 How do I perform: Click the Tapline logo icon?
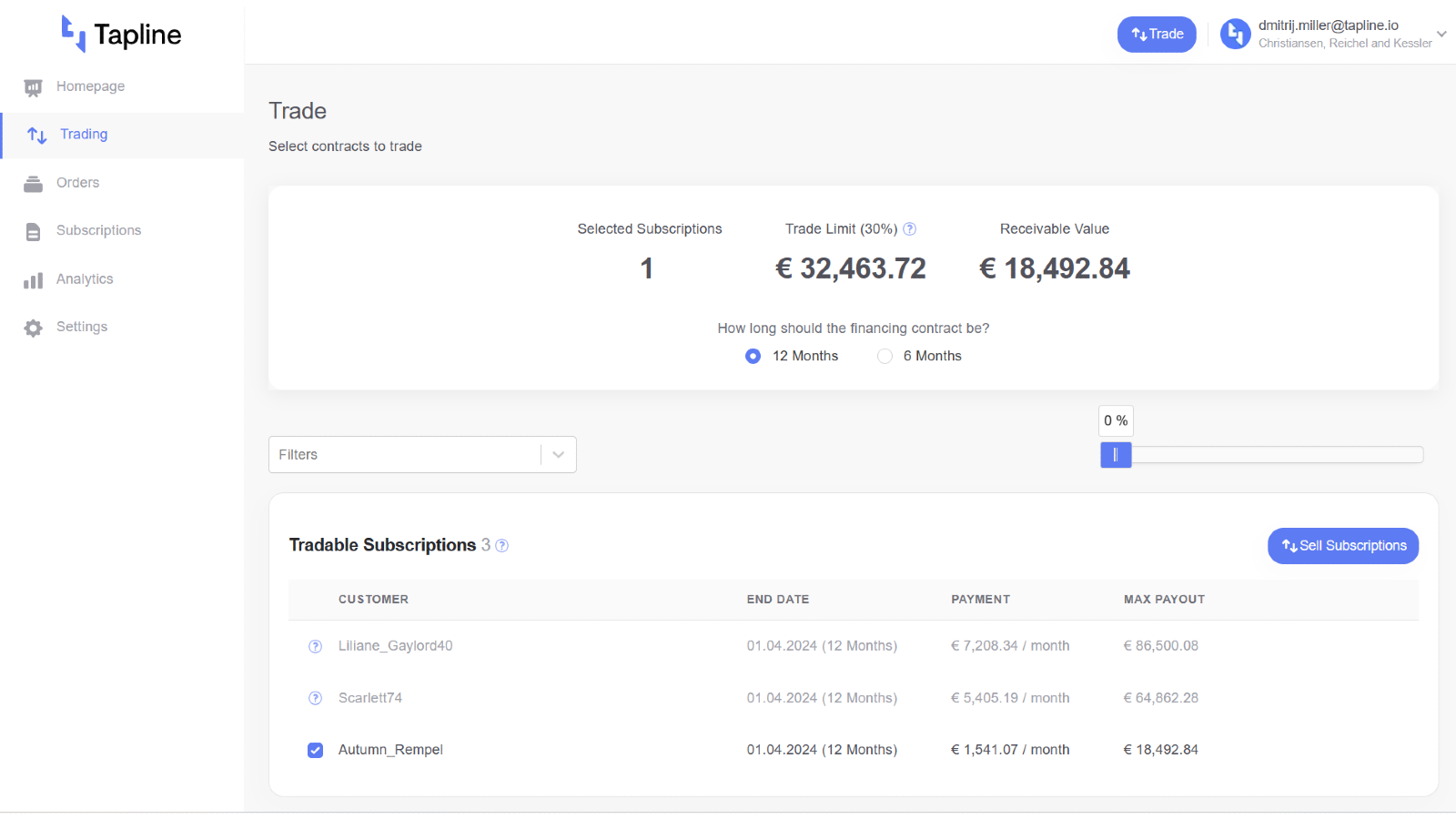click(73, 34)
